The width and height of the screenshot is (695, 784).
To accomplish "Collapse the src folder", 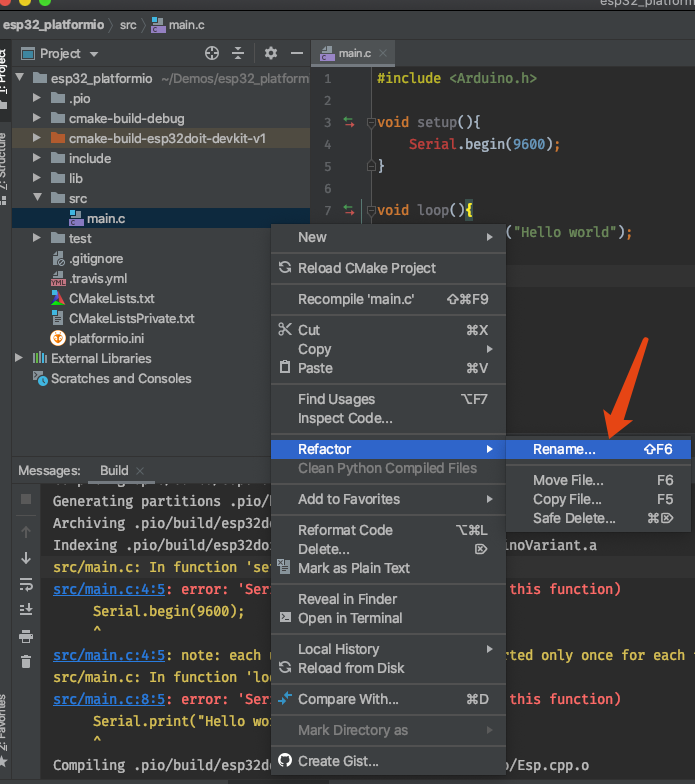I will click(x=37, y=198).
